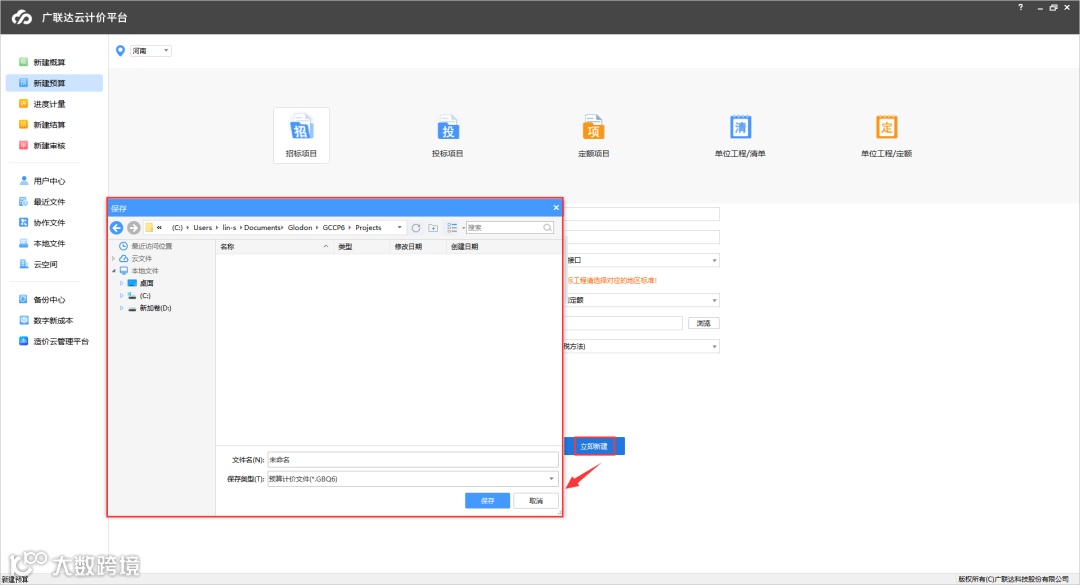This screenshot has width=1080, height=585.
Task: Expand the 桌面 tree node
Action: coord(122,283)
